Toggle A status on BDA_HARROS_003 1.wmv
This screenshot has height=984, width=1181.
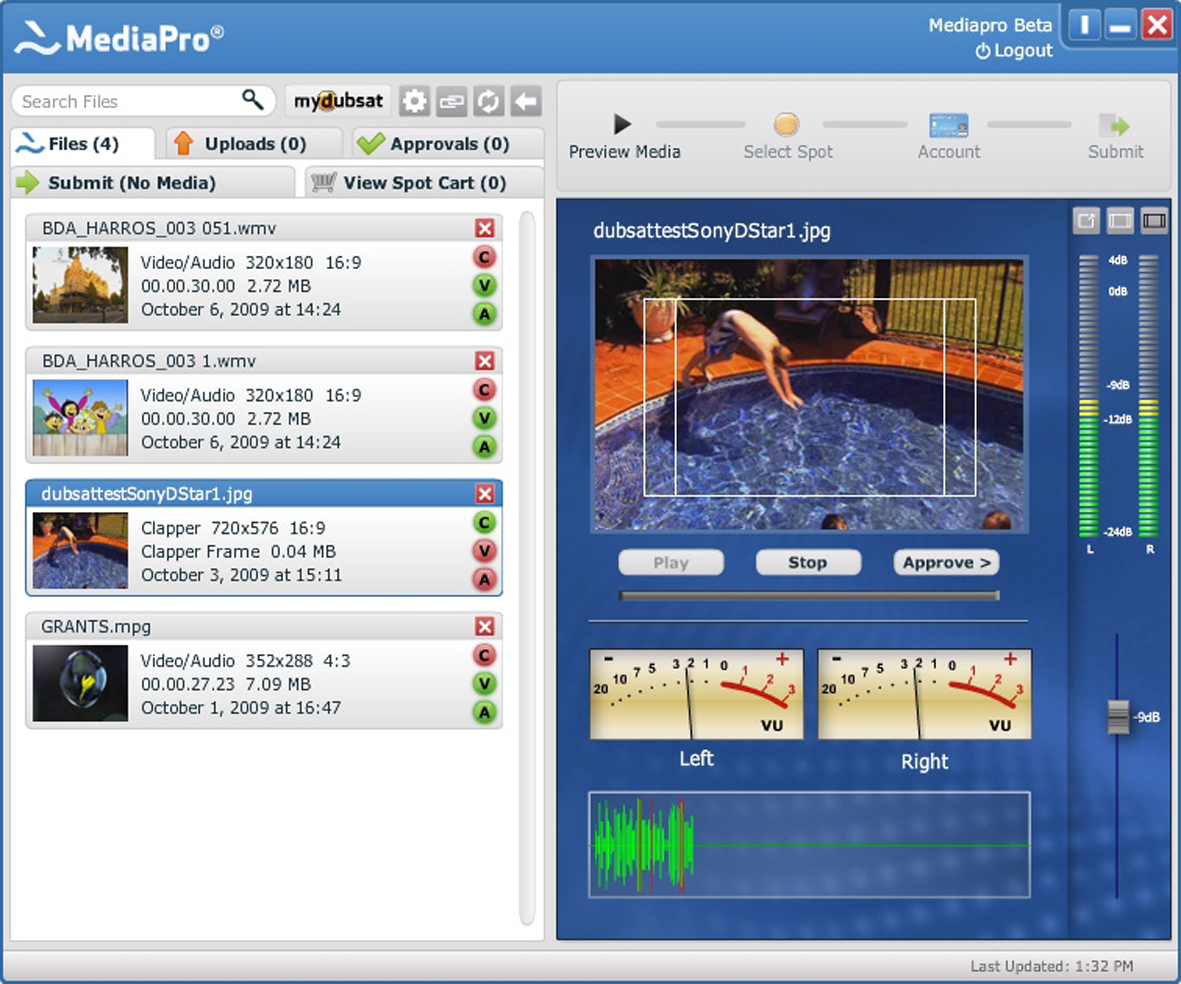click(485, 446)
